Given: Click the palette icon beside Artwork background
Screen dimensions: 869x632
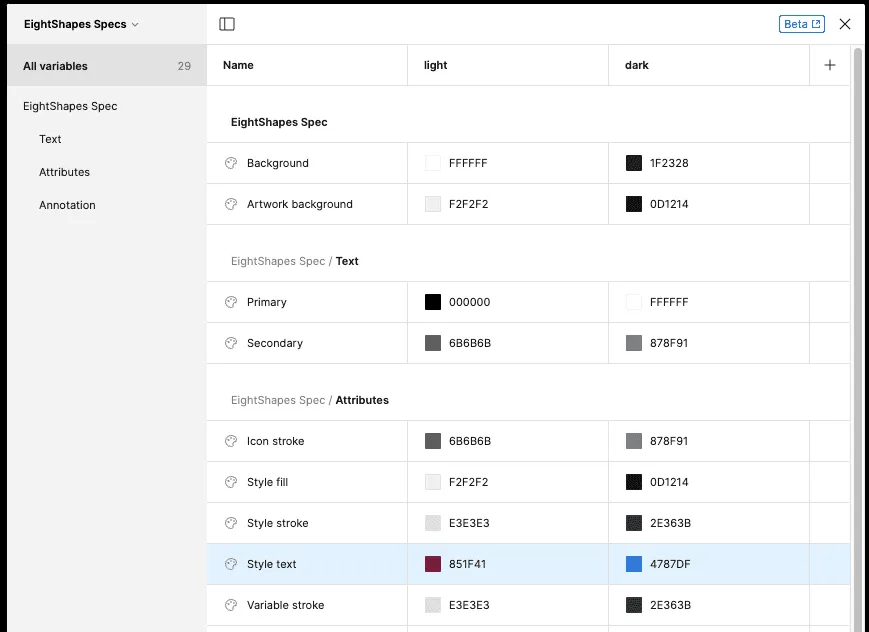Looking at the screenshot, I should point(231,204).
